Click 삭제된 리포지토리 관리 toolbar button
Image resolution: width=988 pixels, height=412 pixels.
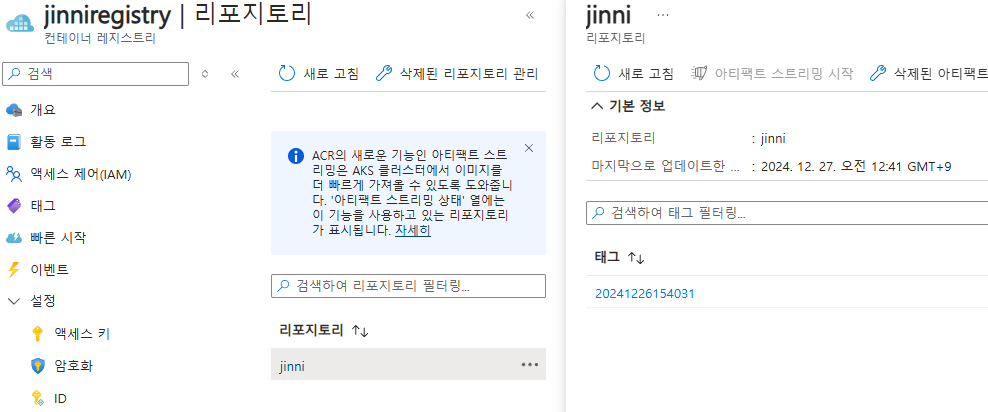[x=457, y=74]
